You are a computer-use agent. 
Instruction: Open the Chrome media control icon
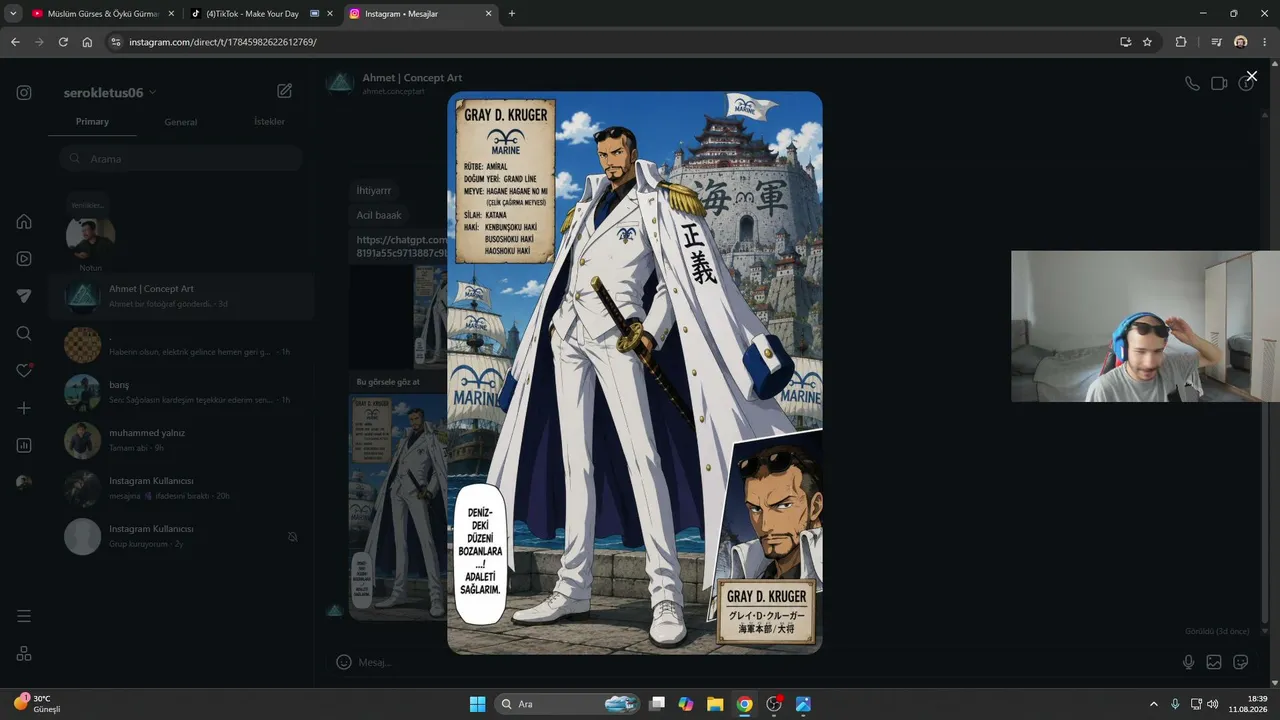[1216, 42]
